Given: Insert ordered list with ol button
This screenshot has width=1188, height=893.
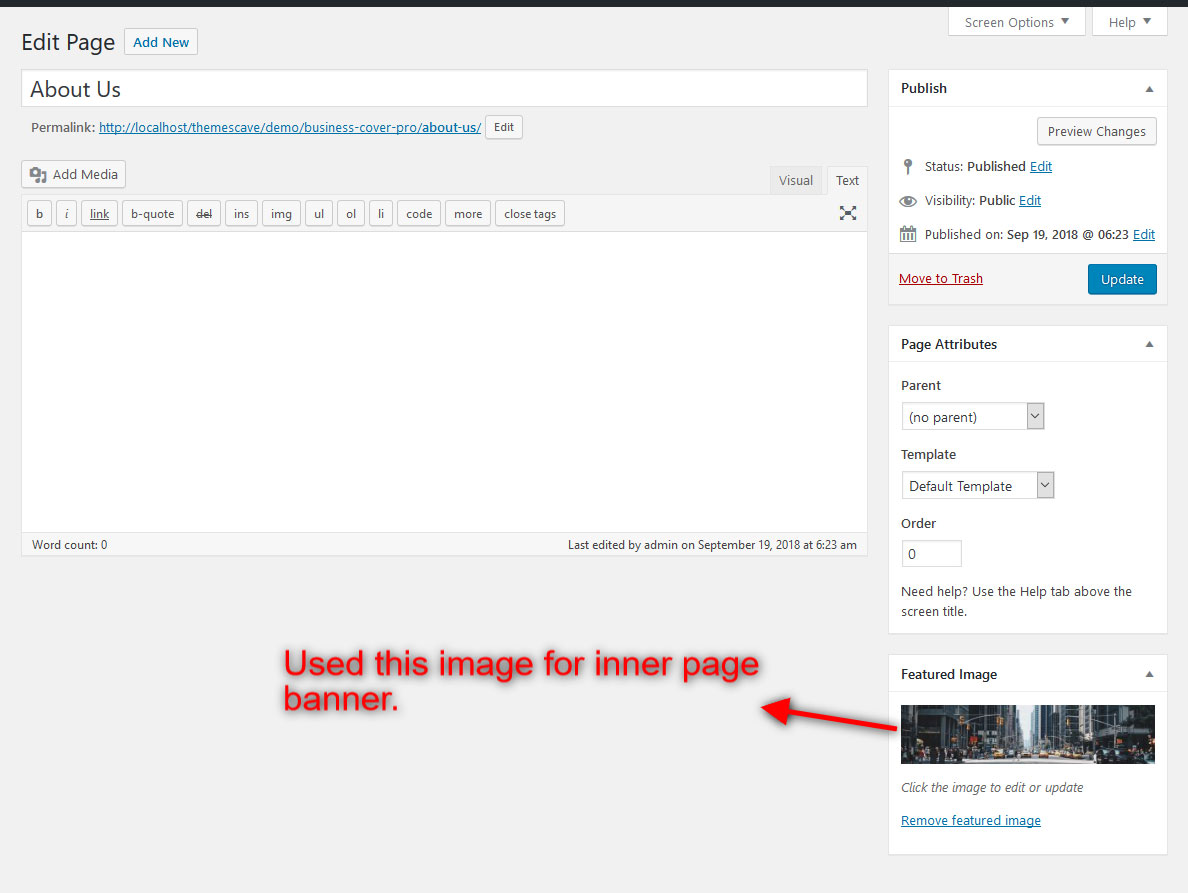Looking at the screenshot, I should (x=351, y=214).
